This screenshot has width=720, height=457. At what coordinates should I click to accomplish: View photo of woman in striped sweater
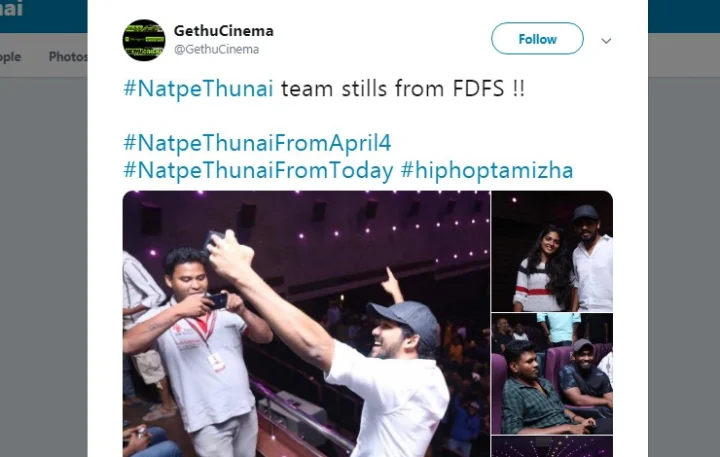pos(552,251)
